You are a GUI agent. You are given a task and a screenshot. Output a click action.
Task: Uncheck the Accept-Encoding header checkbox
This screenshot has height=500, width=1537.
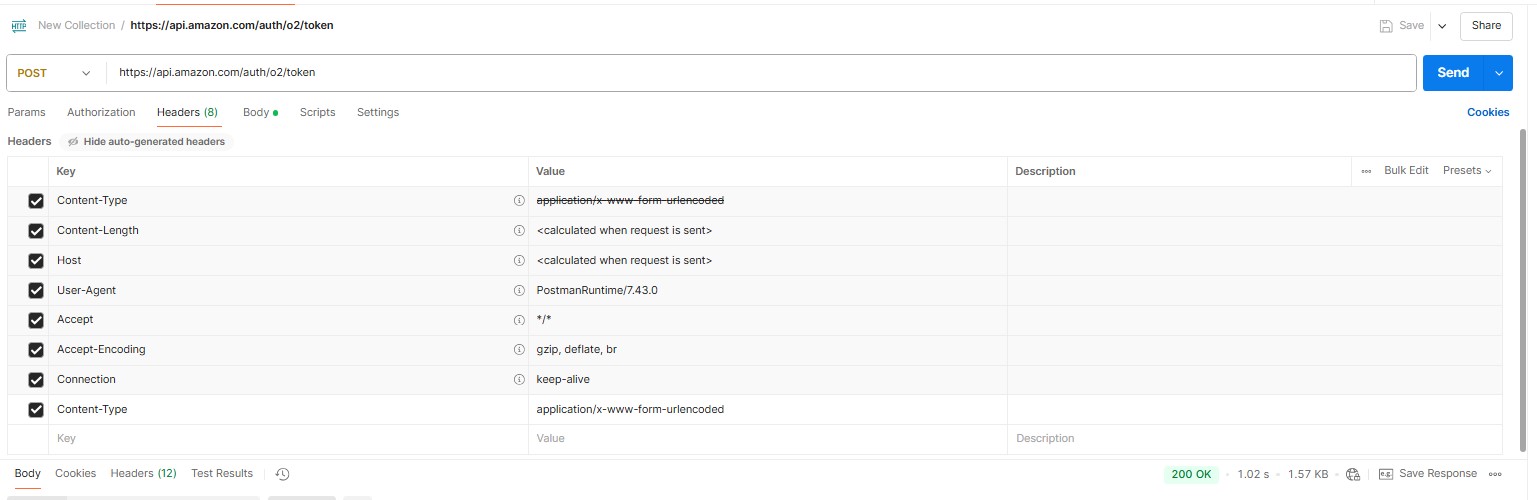click(36, 350)
